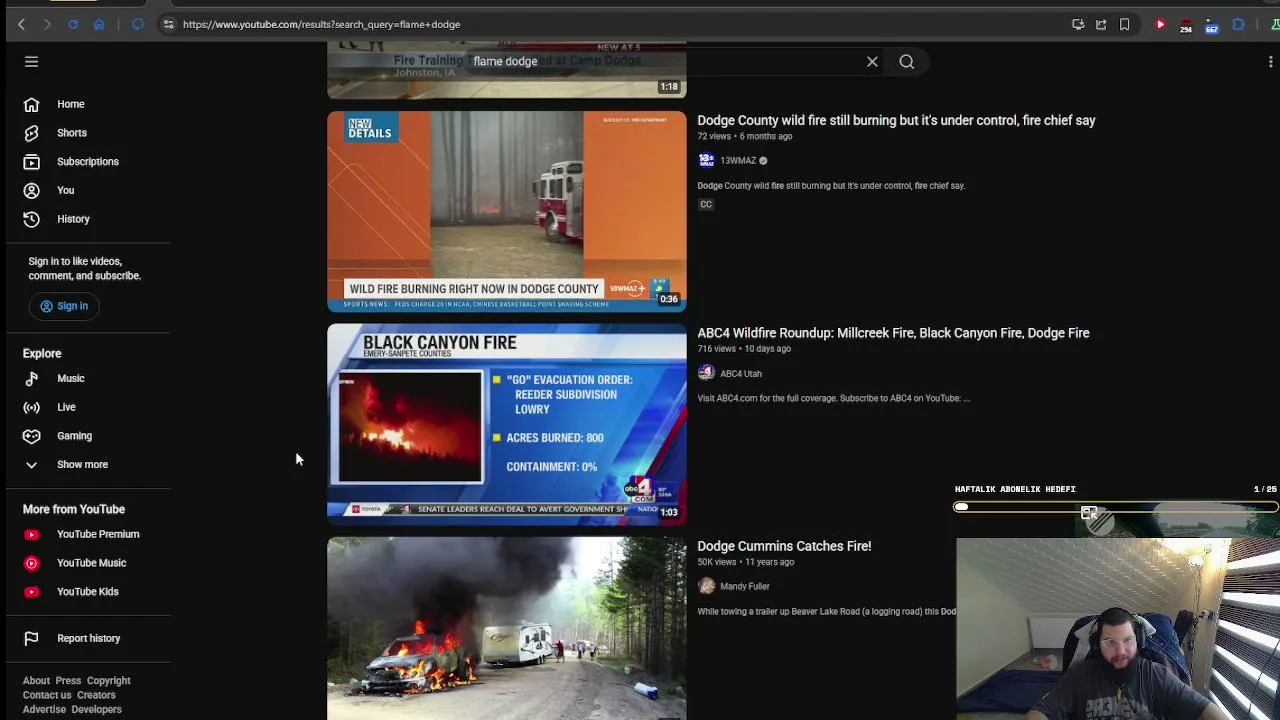Click the YouTube Premium logo icon
1280x720 pixels.
coord(32,534)
